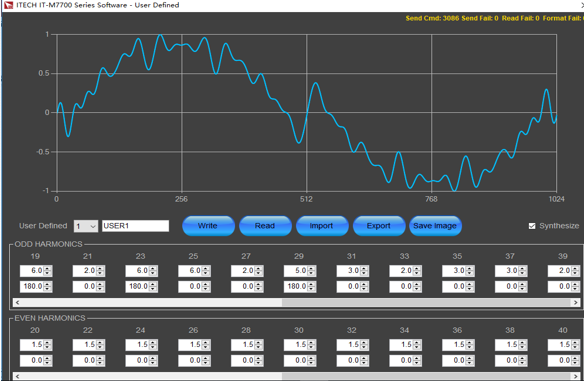Click harmonic 40 amplitude field
The height and width of the screenshot is (381, 584).
(x=560, y=345)
